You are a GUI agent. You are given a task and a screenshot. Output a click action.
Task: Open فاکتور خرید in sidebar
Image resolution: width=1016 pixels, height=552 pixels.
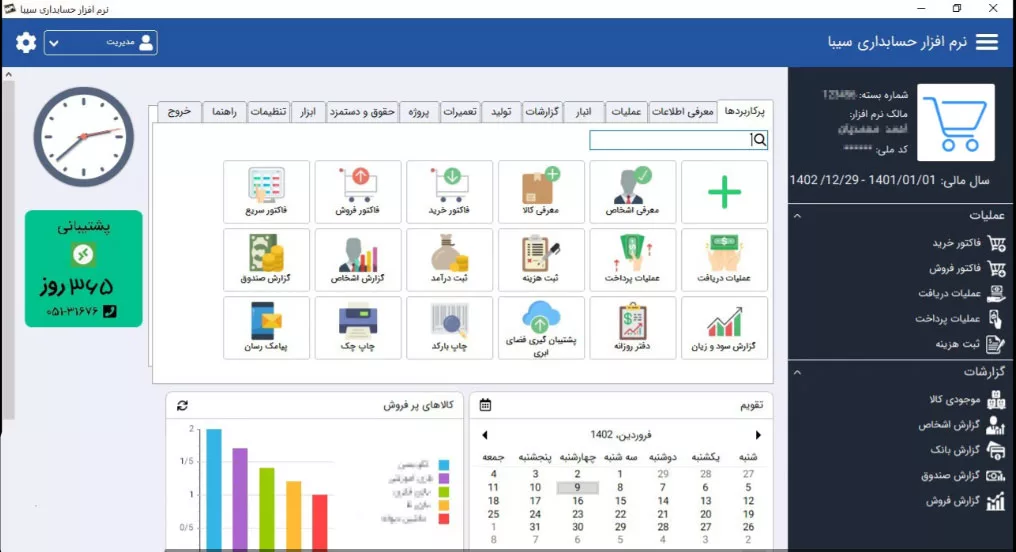[x=968, y=243]
